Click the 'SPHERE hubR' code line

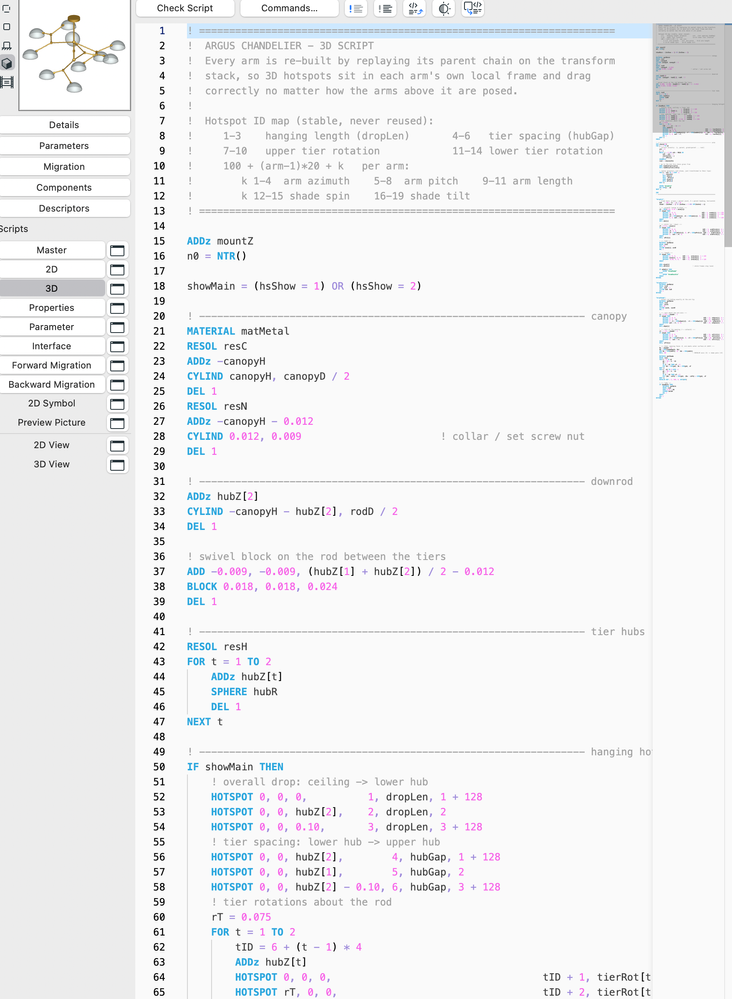244,691
